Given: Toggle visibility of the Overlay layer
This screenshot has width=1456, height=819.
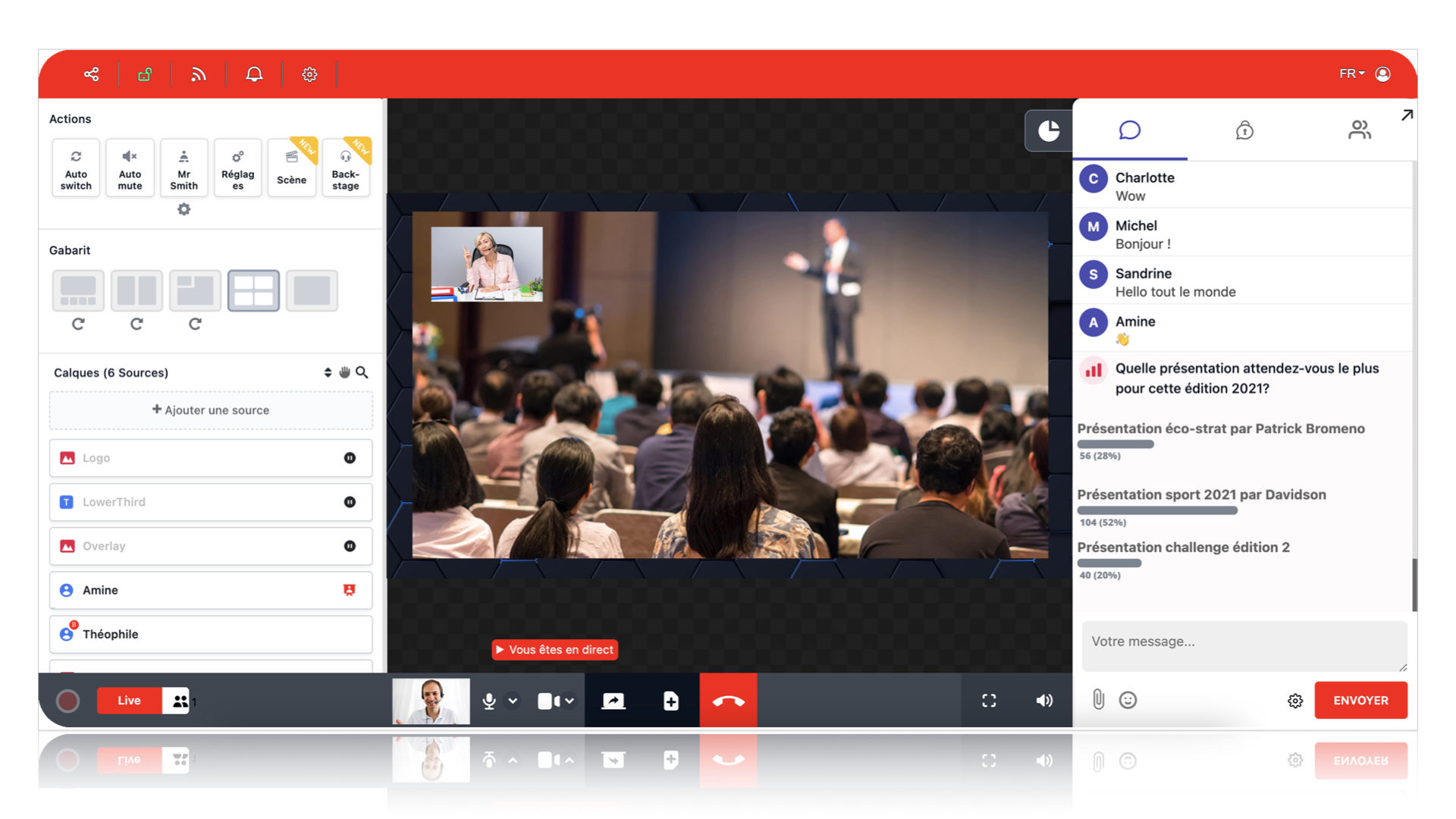Looking at the screenshot, I should (x=350, y=546).
